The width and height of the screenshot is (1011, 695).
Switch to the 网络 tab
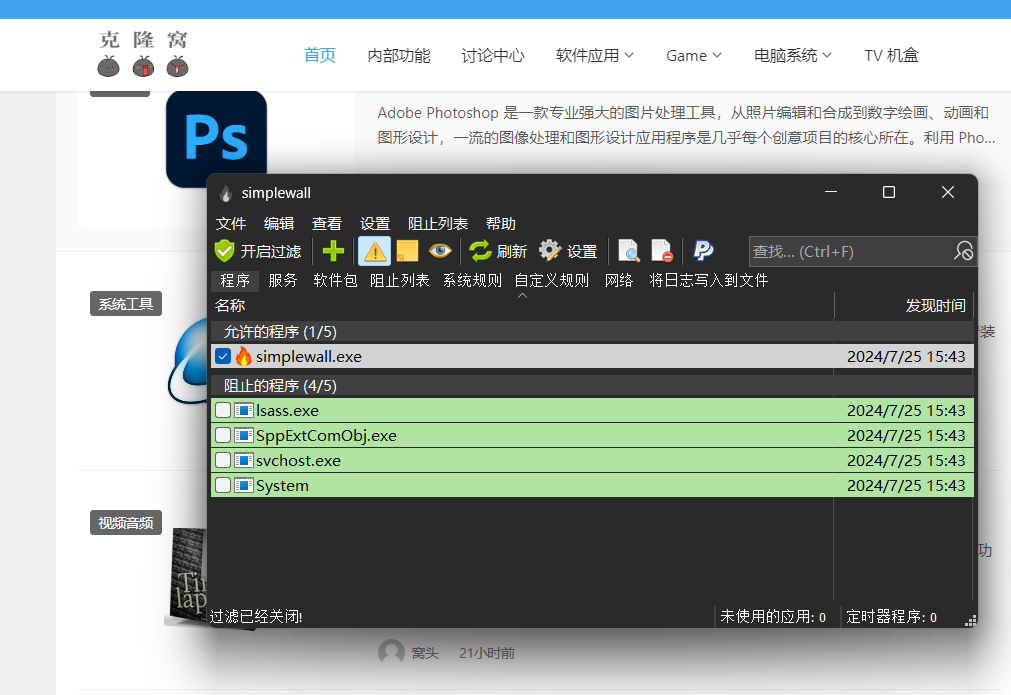(619, 280)
